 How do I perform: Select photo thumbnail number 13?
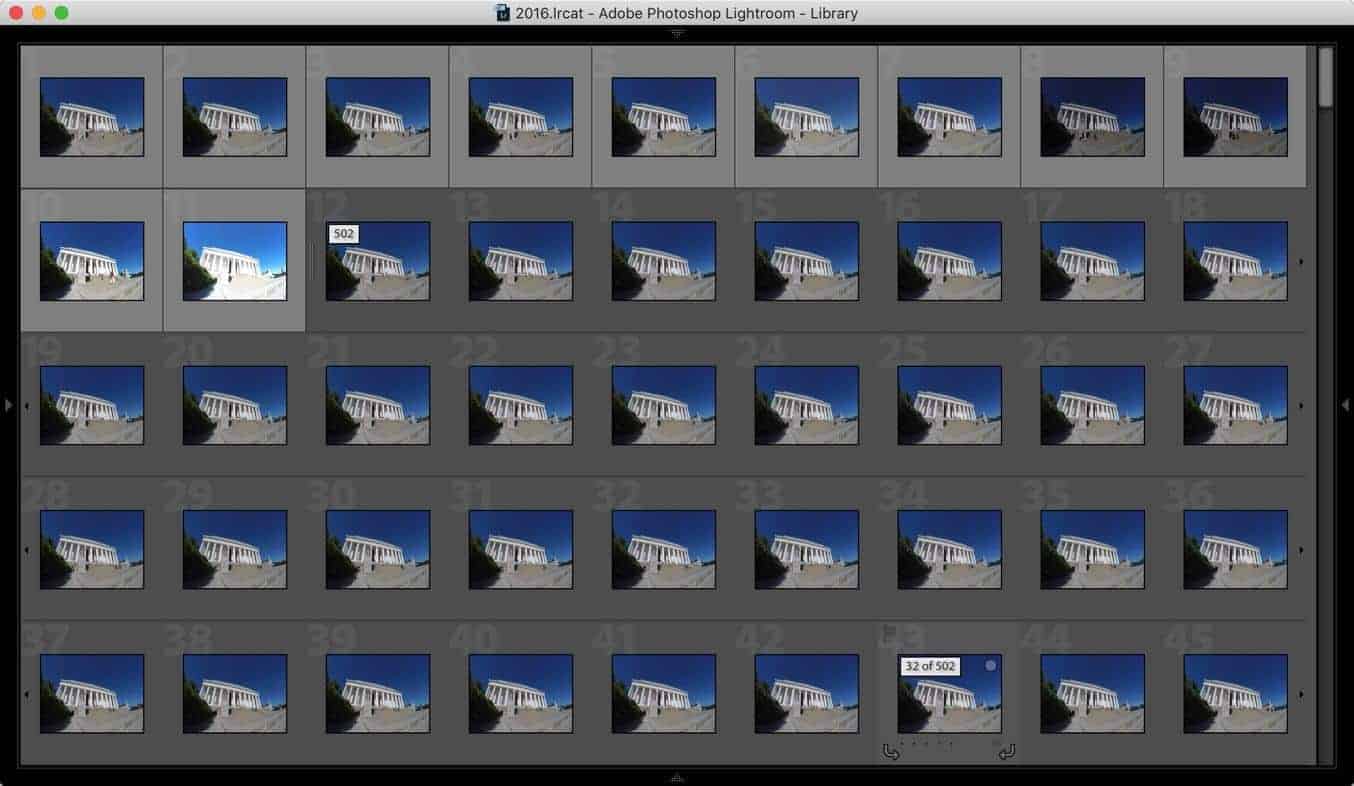521,261
